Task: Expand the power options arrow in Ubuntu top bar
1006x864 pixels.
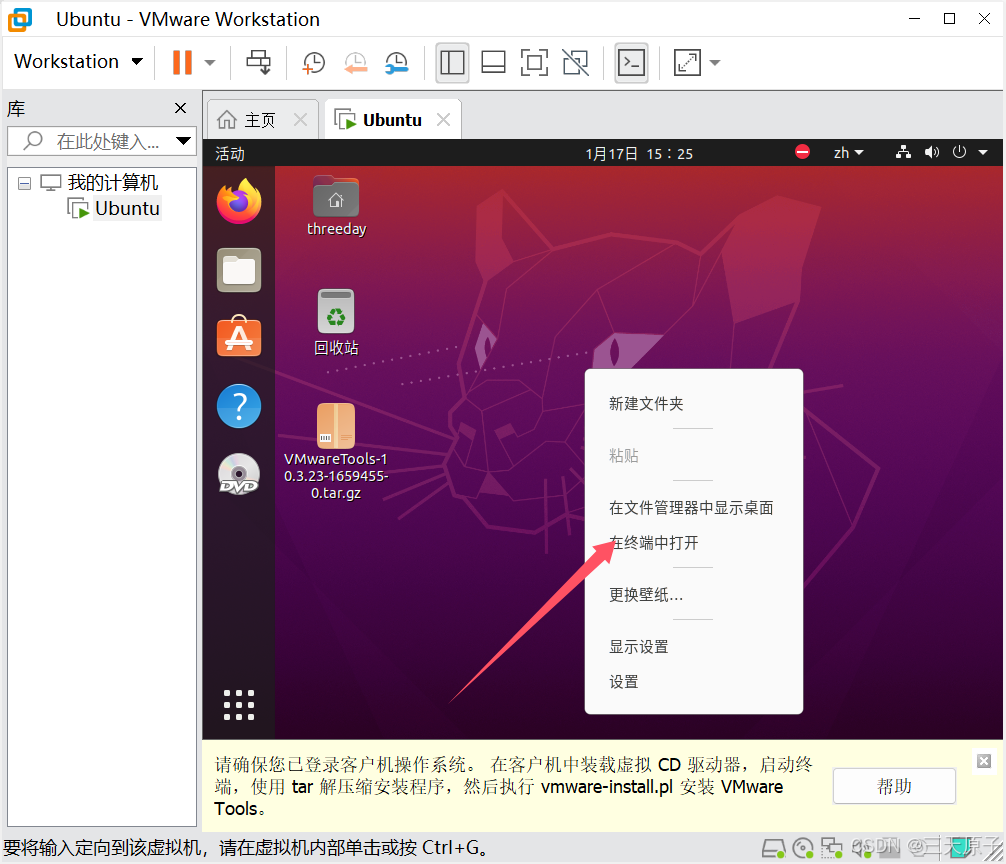Action: coord(984,152)
